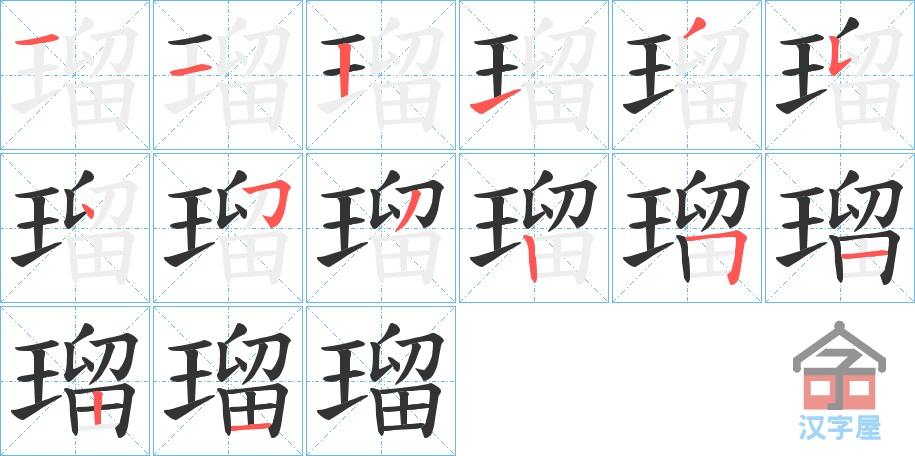915x456 pixels.
Task: Click the top-right 刀 component of completed character
Action: [x=421, y=356]
